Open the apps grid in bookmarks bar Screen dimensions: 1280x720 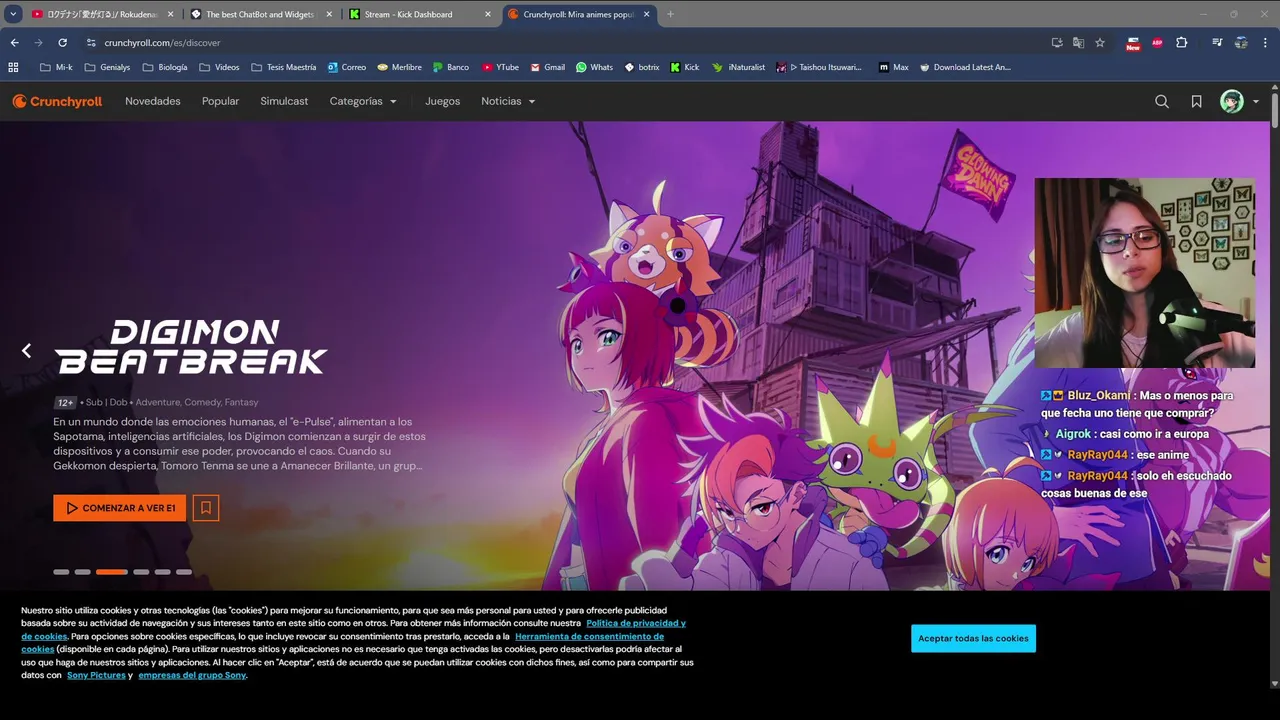point(13,67)
